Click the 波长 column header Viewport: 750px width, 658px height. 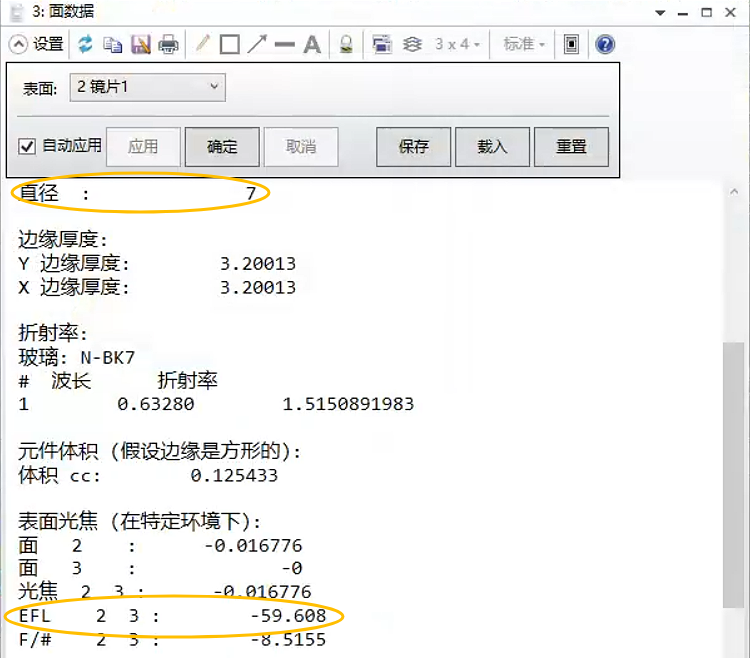(71, 381)
